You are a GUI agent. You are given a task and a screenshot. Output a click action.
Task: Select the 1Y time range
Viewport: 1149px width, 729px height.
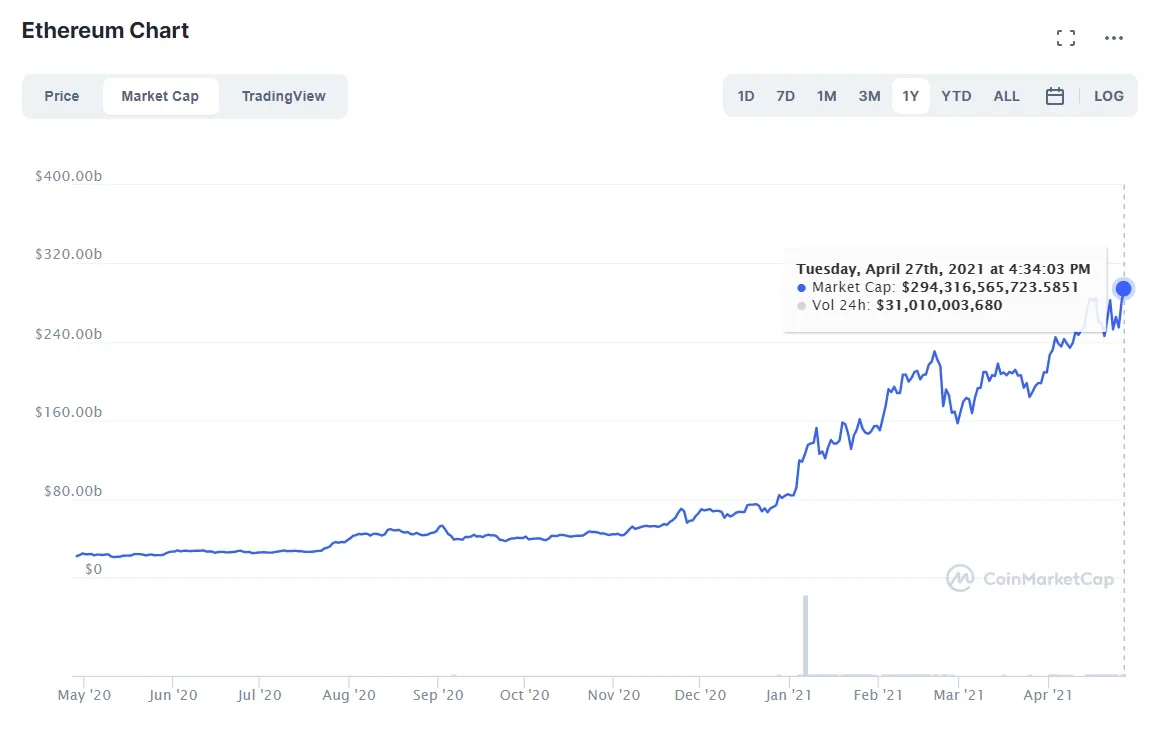910,96
